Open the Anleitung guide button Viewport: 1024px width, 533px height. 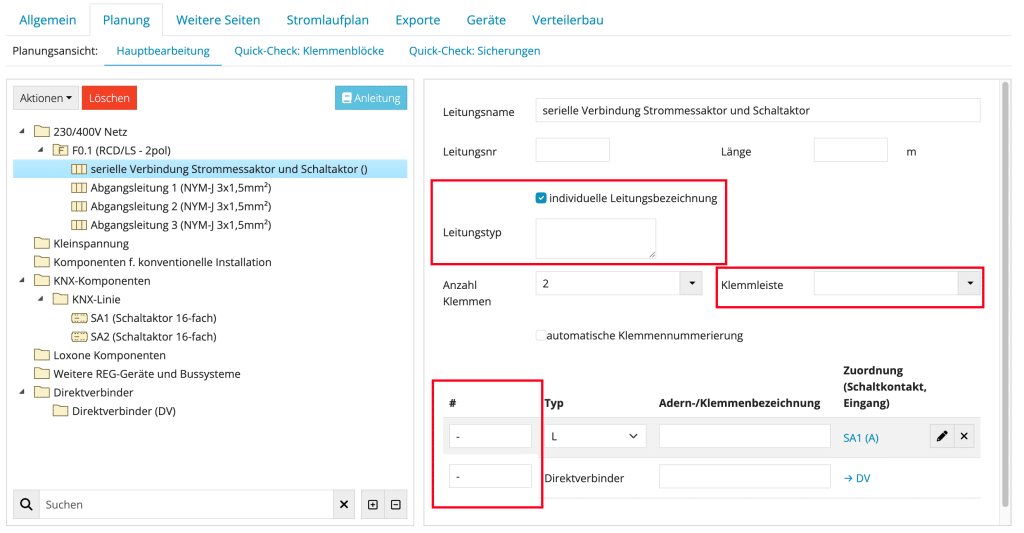pos(371,98)
